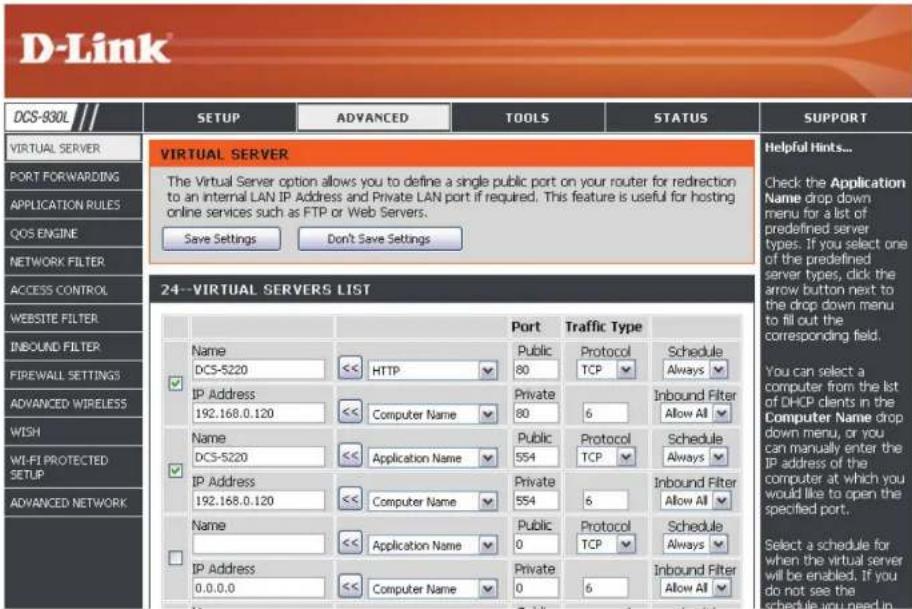The height and width of the screenshot is (609, 912).
Task: Open the SUPPORT tab
Action: point(836,117)
